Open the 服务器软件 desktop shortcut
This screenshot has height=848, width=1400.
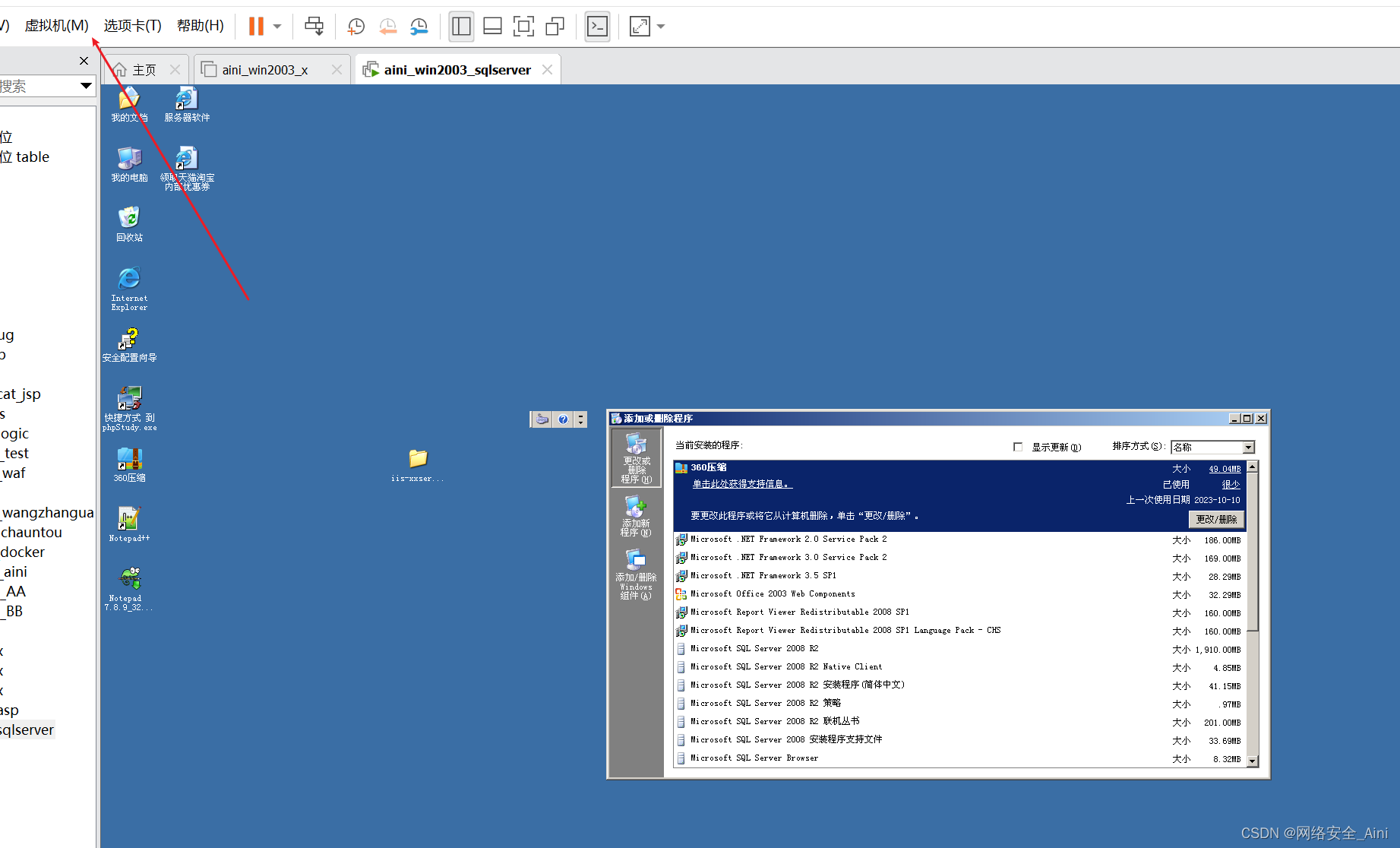click(187, 104)
